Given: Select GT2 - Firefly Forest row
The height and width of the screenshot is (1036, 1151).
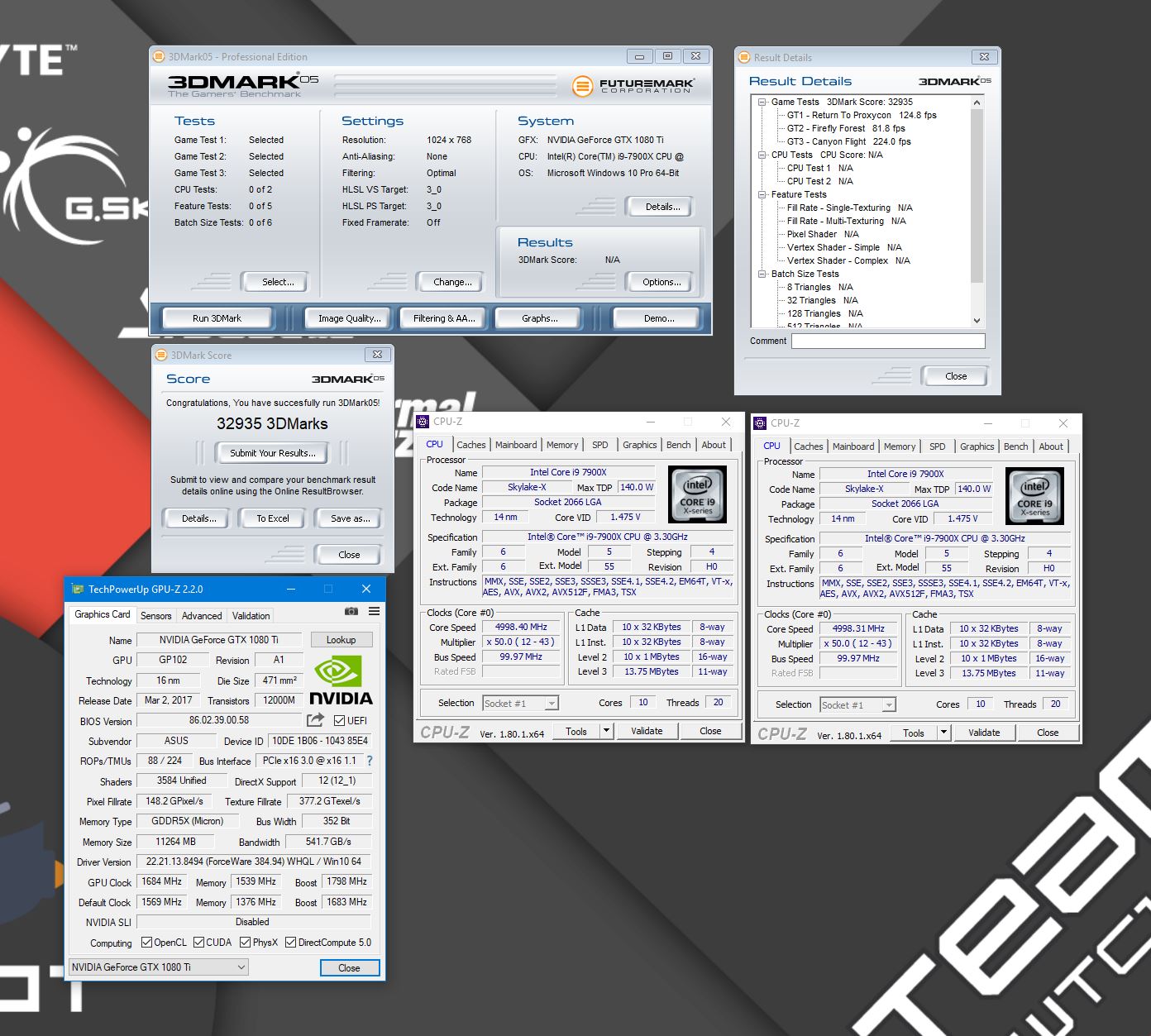Looking at the screenshot, I should (x=846, y=128).
